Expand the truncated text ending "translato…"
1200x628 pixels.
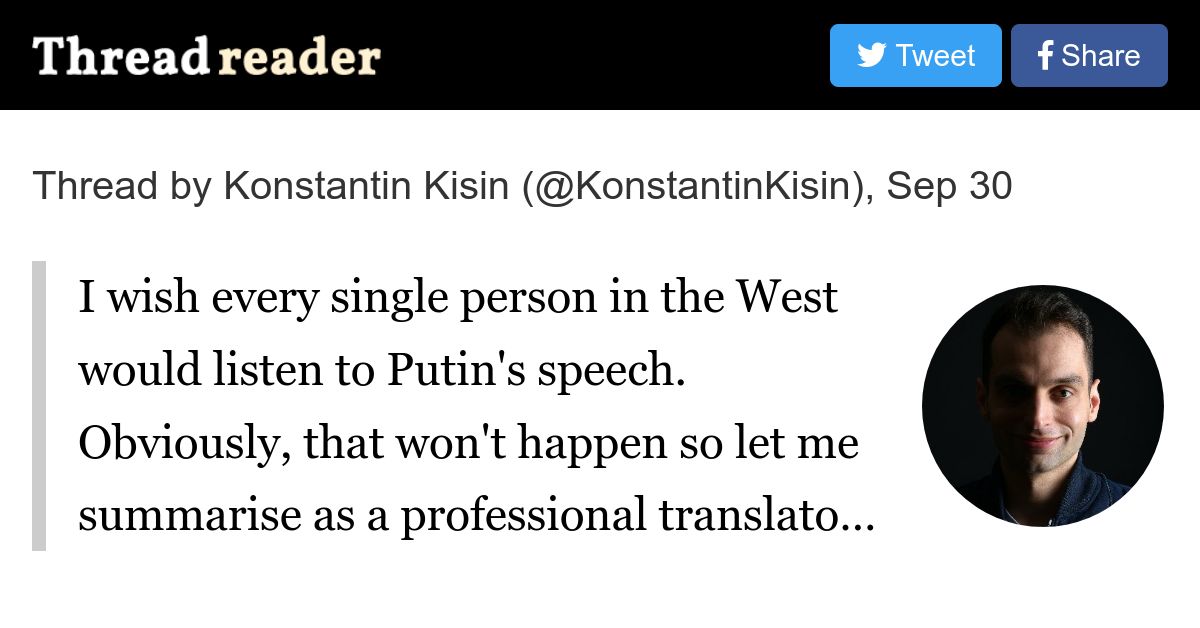[x=477, y=516]
